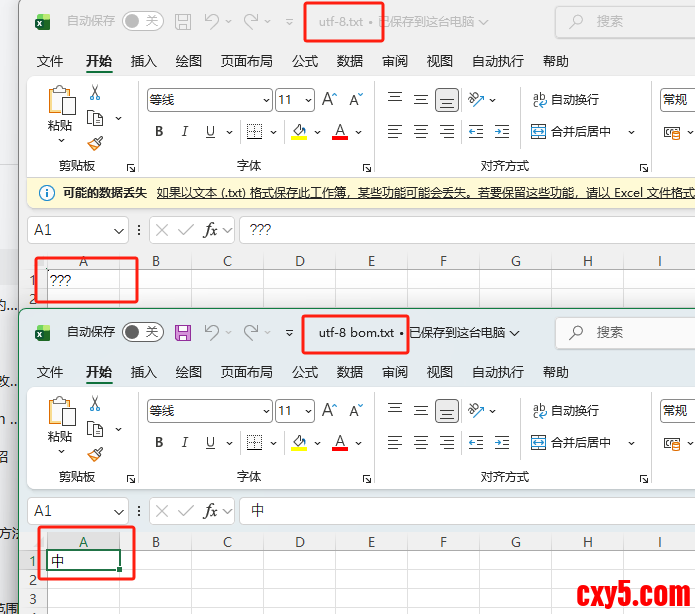Switch to the 插入 tab in the top window
The width and height of the screenshot is (695, 614).
coord(144,61)
